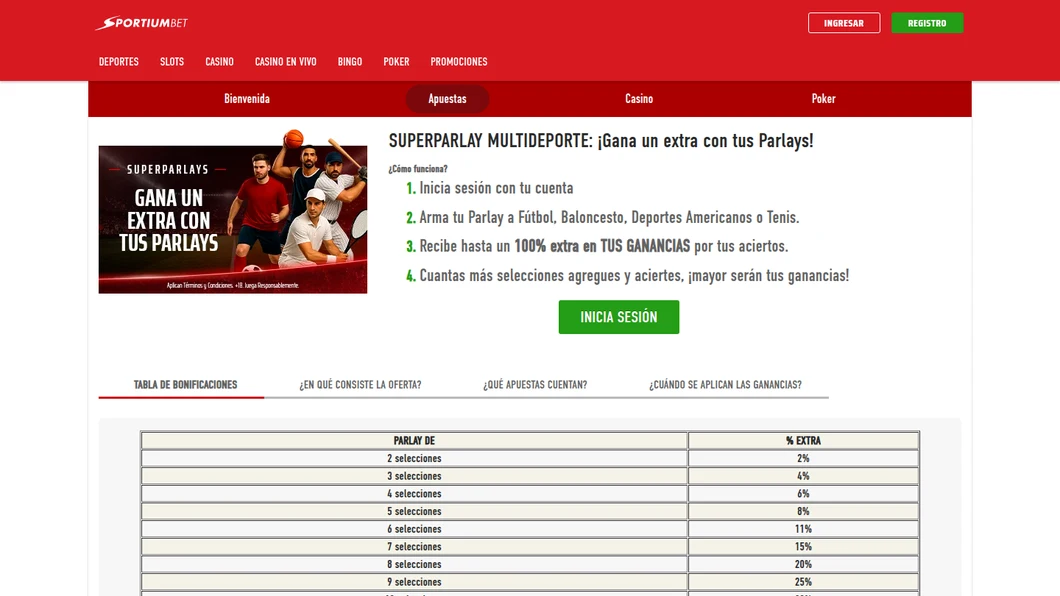Screen dimensions: 1060x596
Task: Click the SUPERPARLAY MULTIDEPORTE heading
Action: 601,141
